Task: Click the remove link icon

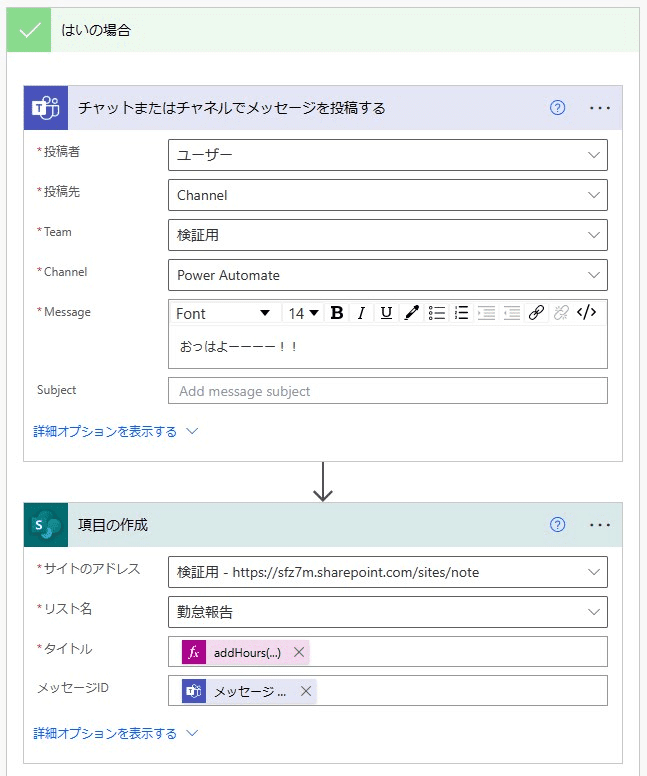Action: 561,313
